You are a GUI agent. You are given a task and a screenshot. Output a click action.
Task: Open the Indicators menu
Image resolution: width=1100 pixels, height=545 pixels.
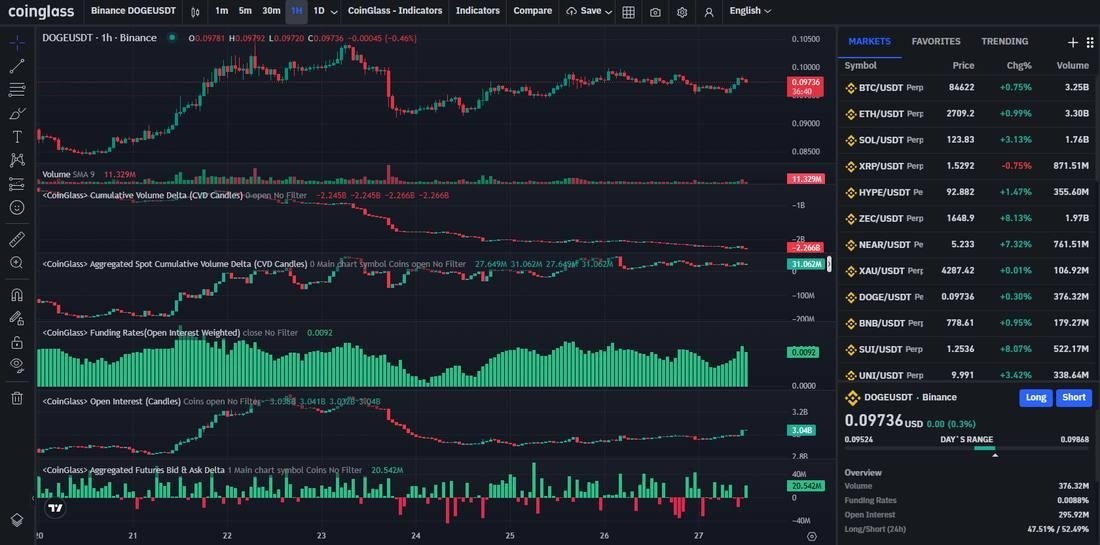pos(478,11)
